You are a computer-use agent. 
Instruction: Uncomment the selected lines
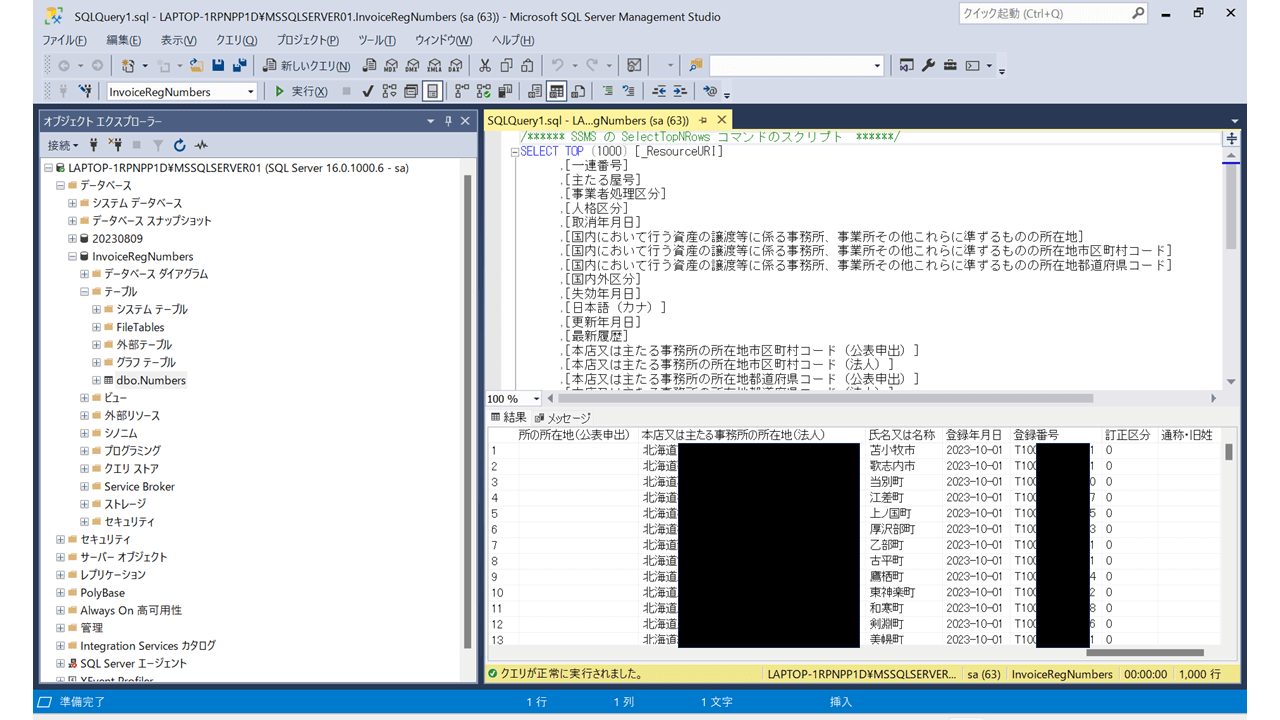(x=628, y=91)
